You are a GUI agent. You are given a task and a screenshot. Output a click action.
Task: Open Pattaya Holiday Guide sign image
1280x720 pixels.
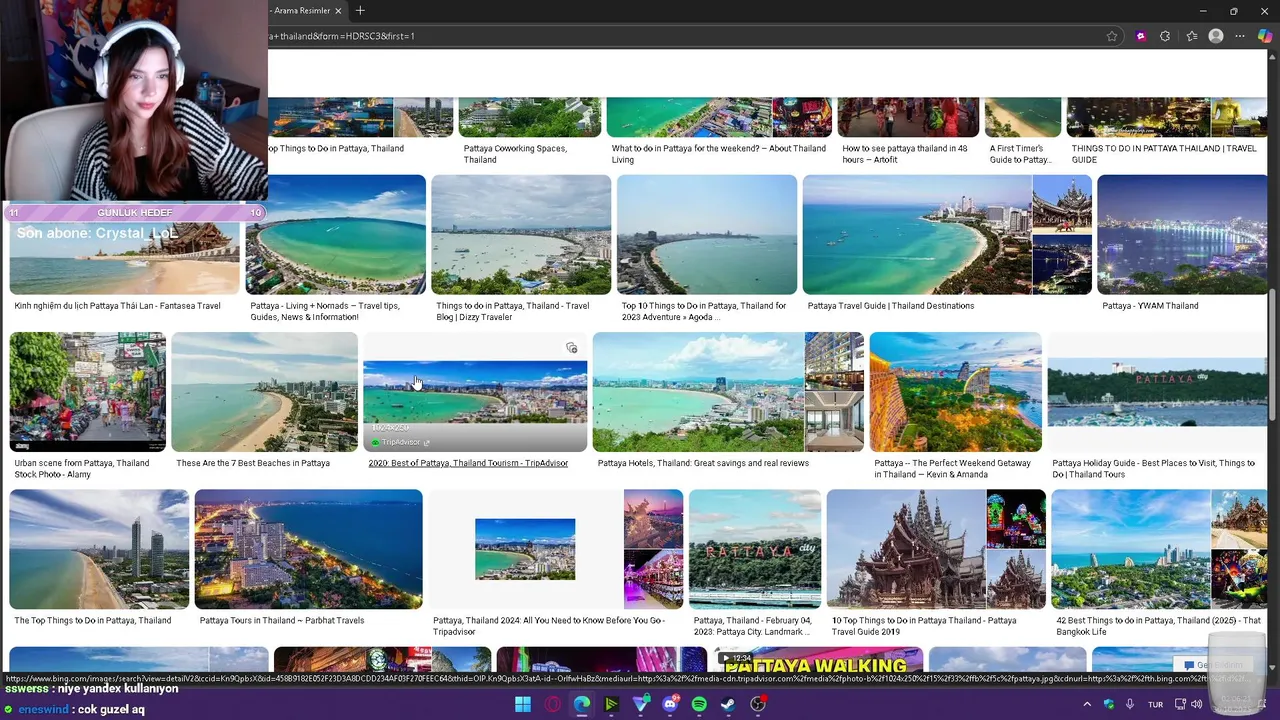[1157, 392]
